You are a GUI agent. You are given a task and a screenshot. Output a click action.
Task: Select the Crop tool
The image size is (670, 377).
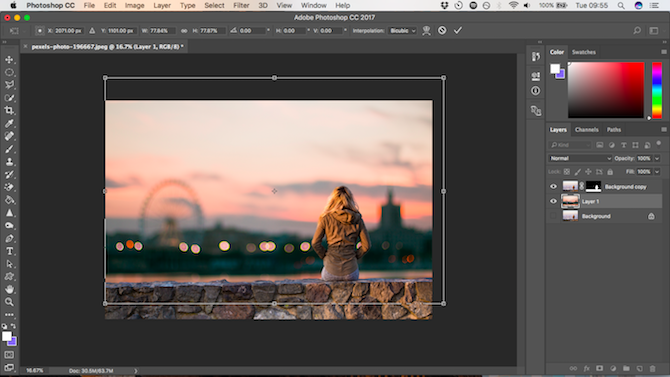click(9, 110)
